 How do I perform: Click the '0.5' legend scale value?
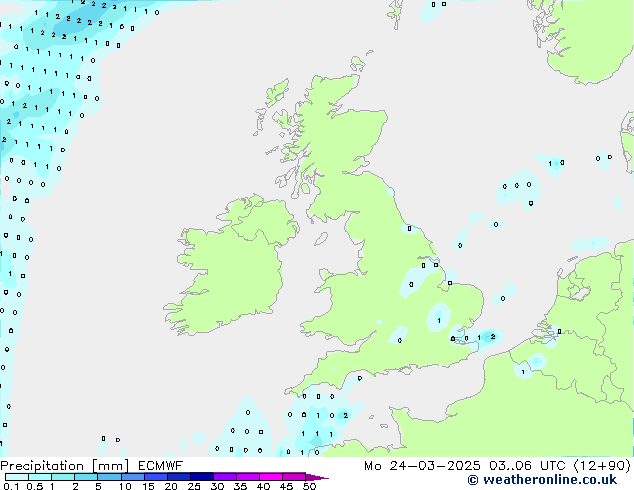click(35, 486)
